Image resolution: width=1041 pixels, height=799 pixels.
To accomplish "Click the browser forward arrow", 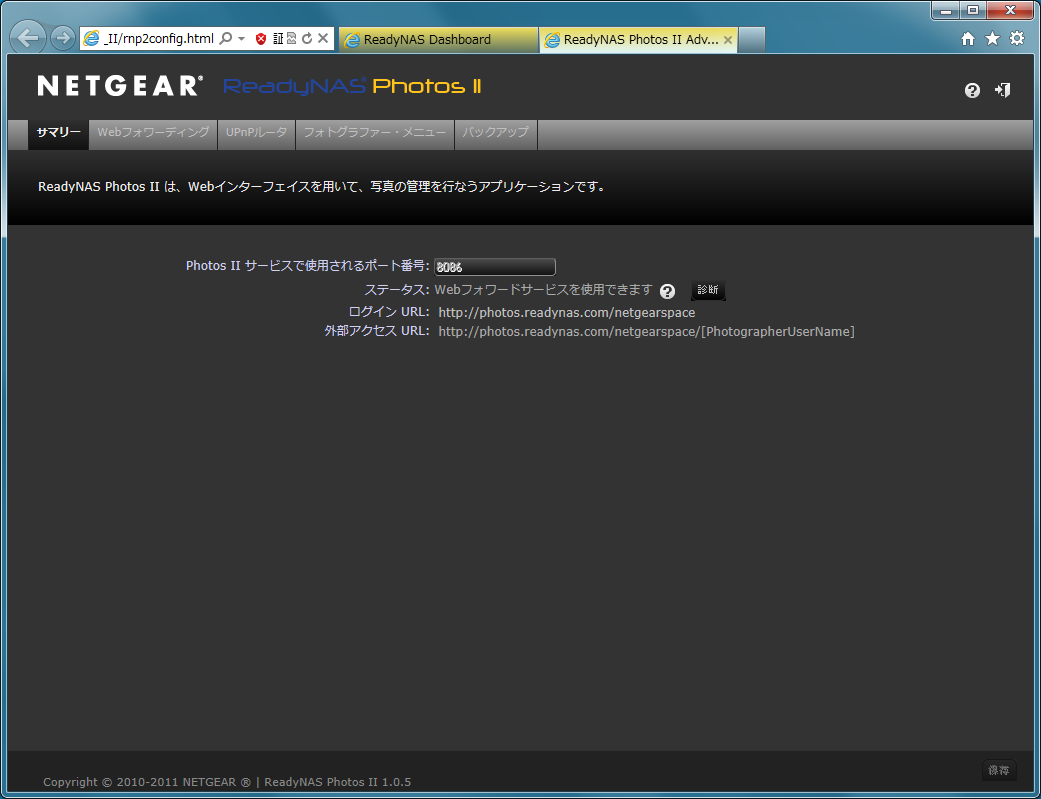I will click(63, 39).
